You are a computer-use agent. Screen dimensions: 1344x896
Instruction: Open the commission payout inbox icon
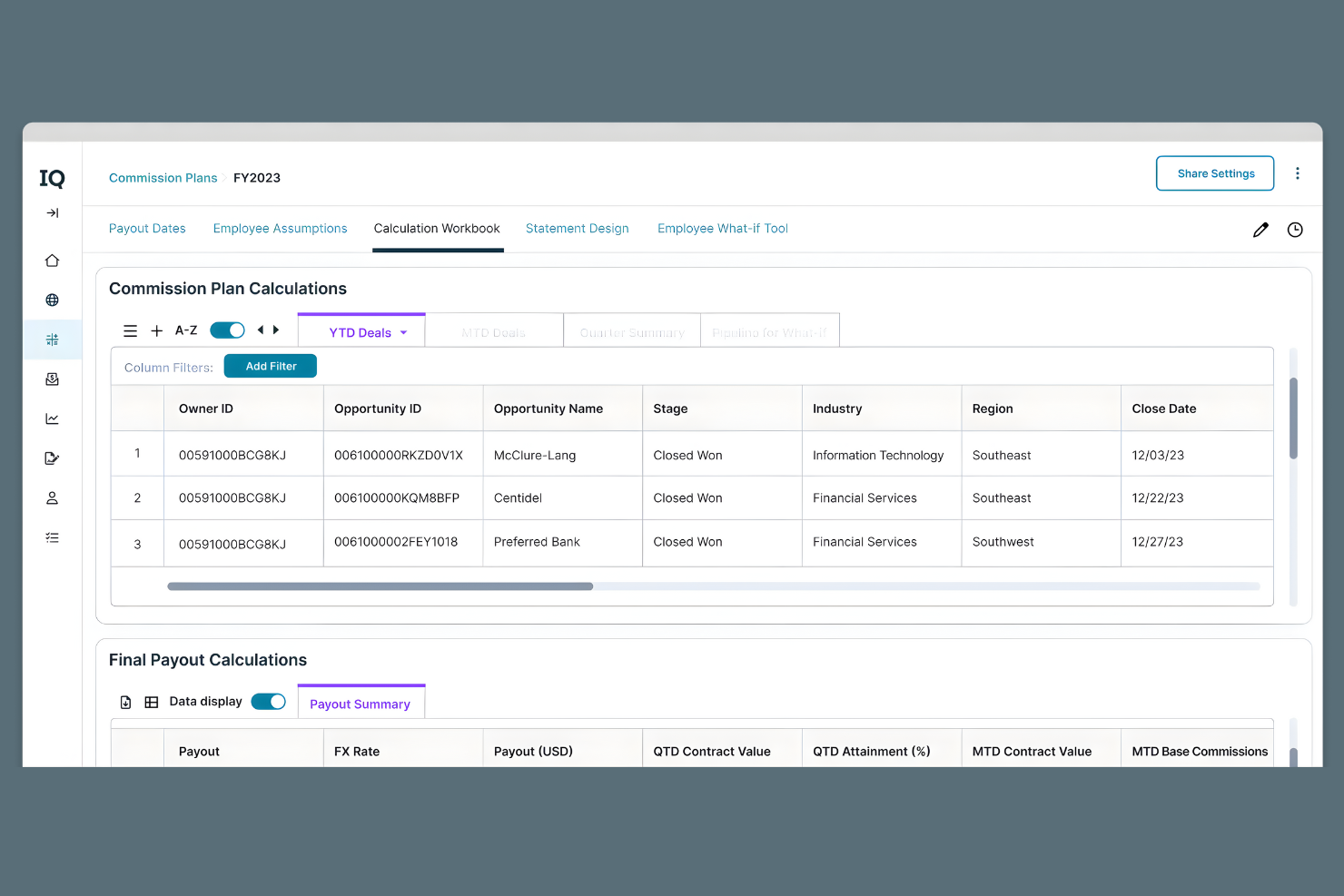(52, 379)
